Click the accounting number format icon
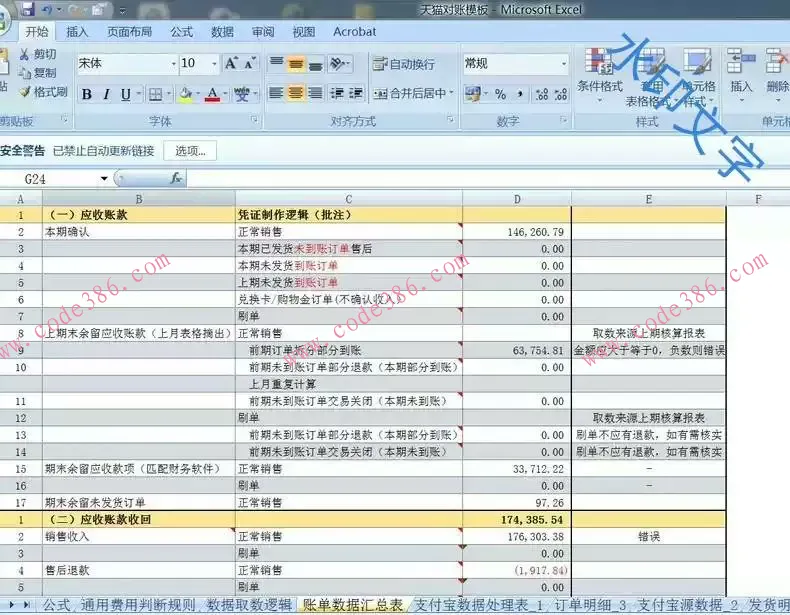 (x=473, y=94)
